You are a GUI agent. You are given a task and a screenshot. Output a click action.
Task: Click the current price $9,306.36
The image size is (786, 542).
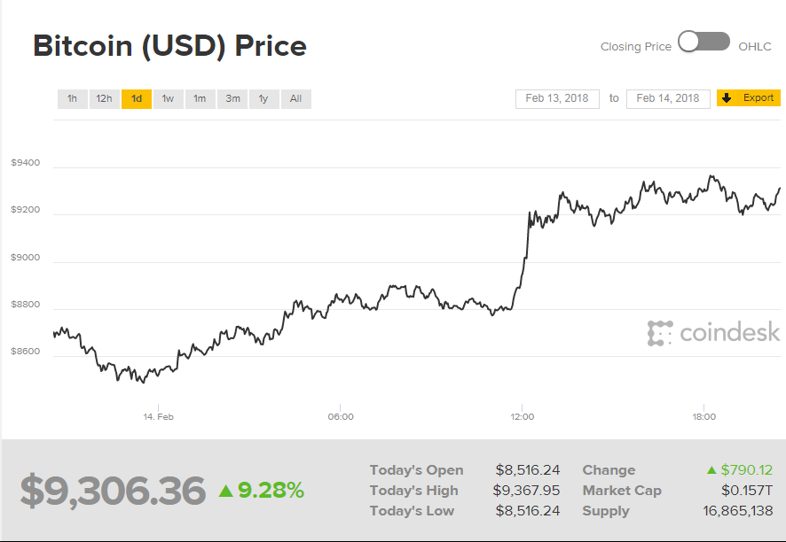pos(113,490)
